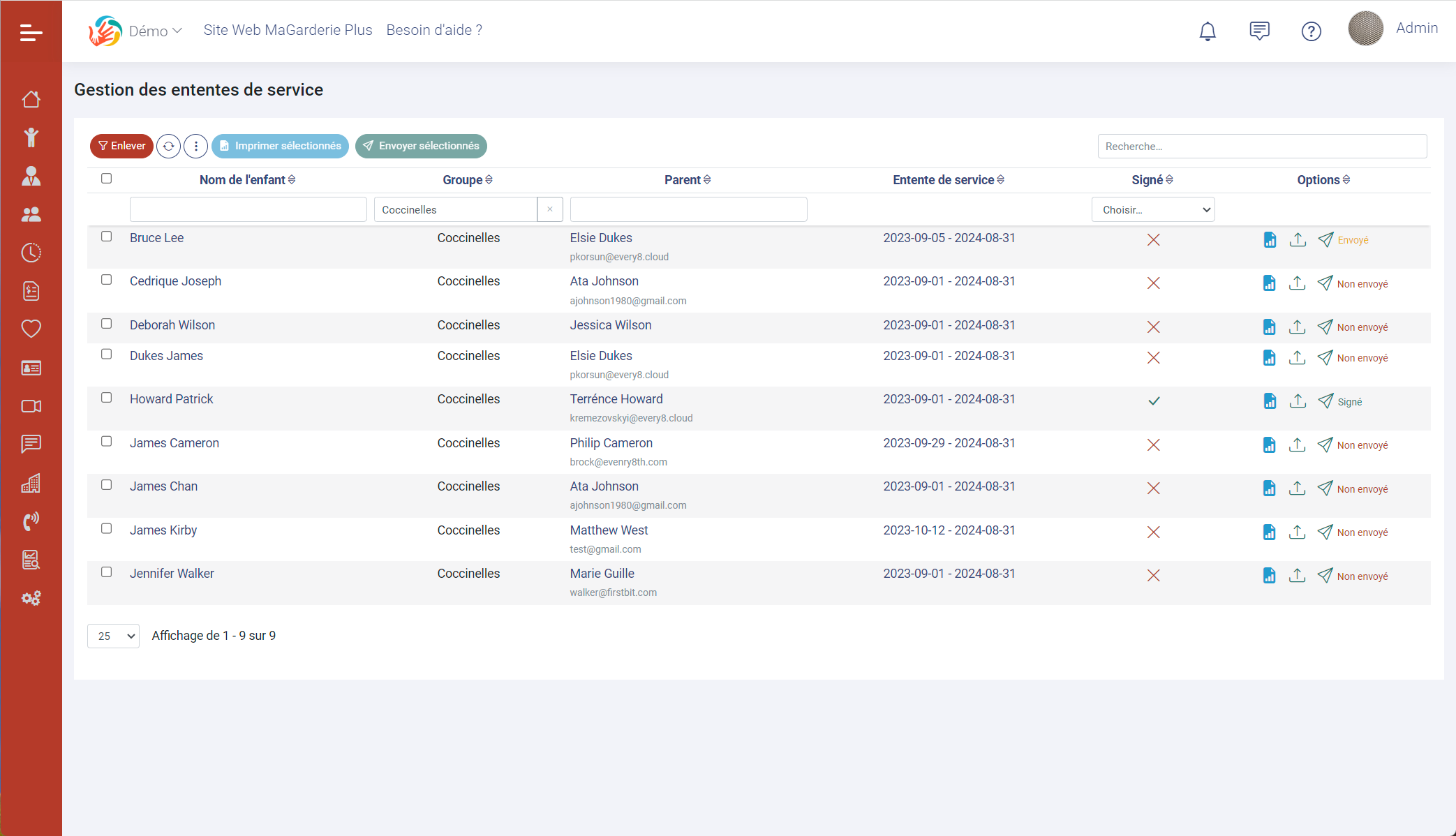
Task: Open the notifications bell icon
Action: pos(1208,31)
